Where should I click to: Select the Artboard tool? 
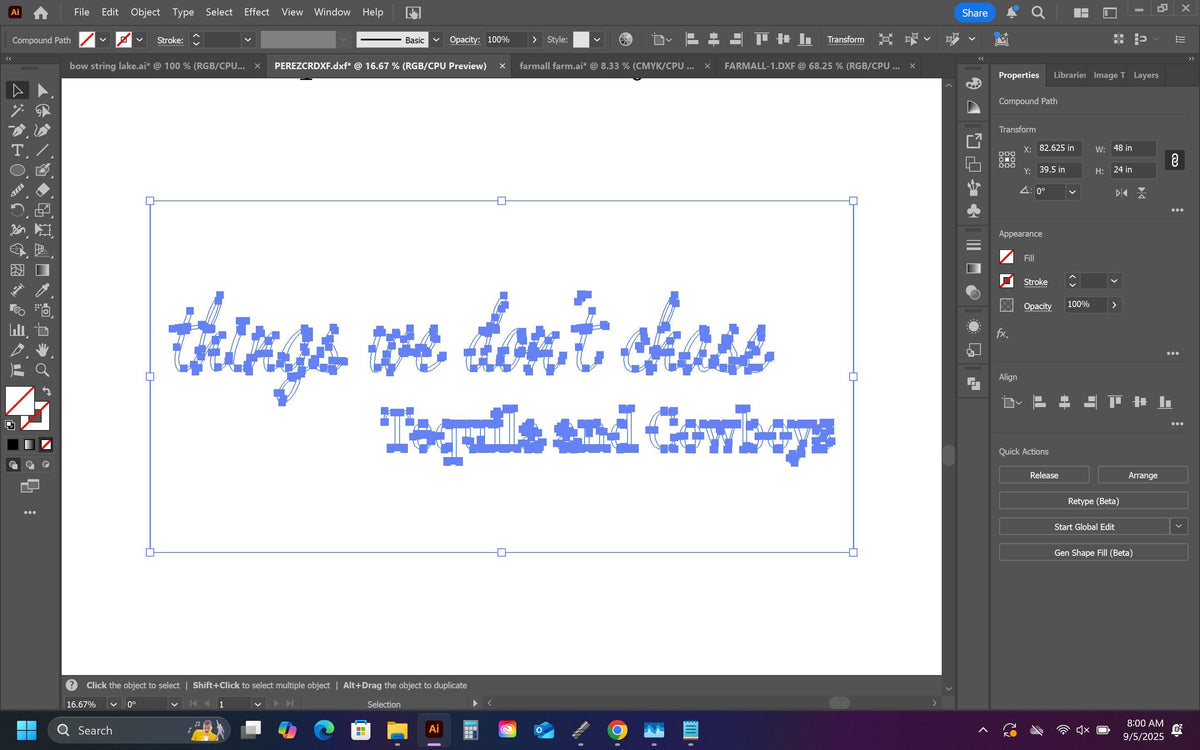(x=43, y=330)
